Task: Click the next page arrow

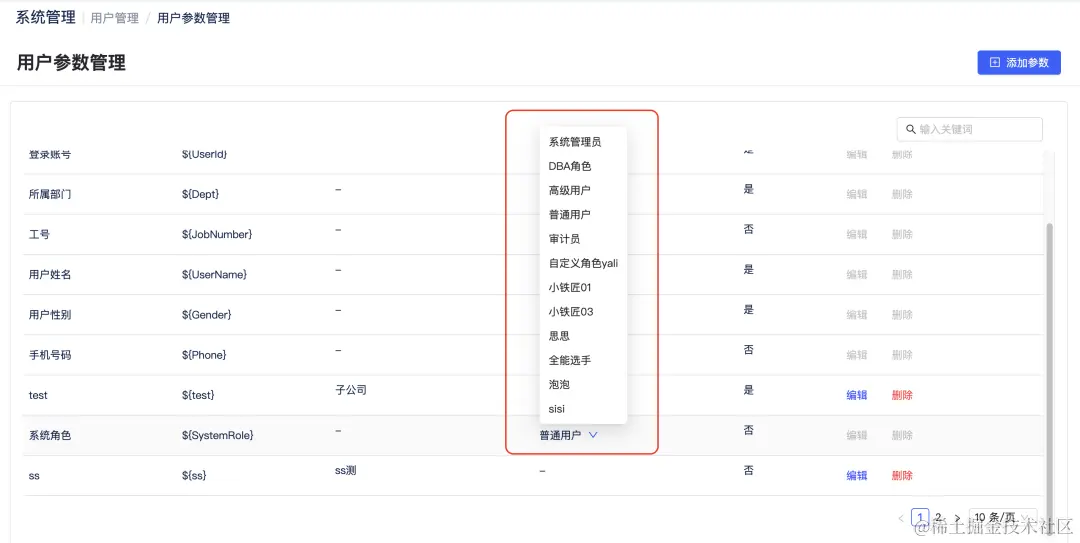Action: pyautogui.click(x=957, y=518)
